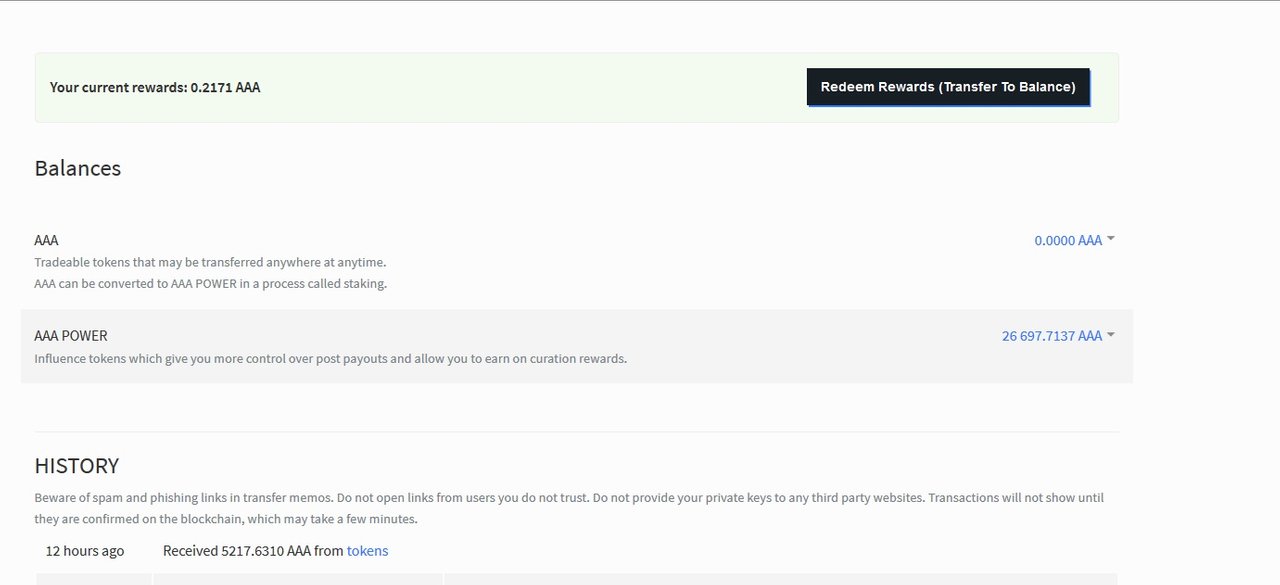Click the caret arrow beside 0.0000 AAA
The width and height of the screenshot is (1280, 585).
point(1111,239)
